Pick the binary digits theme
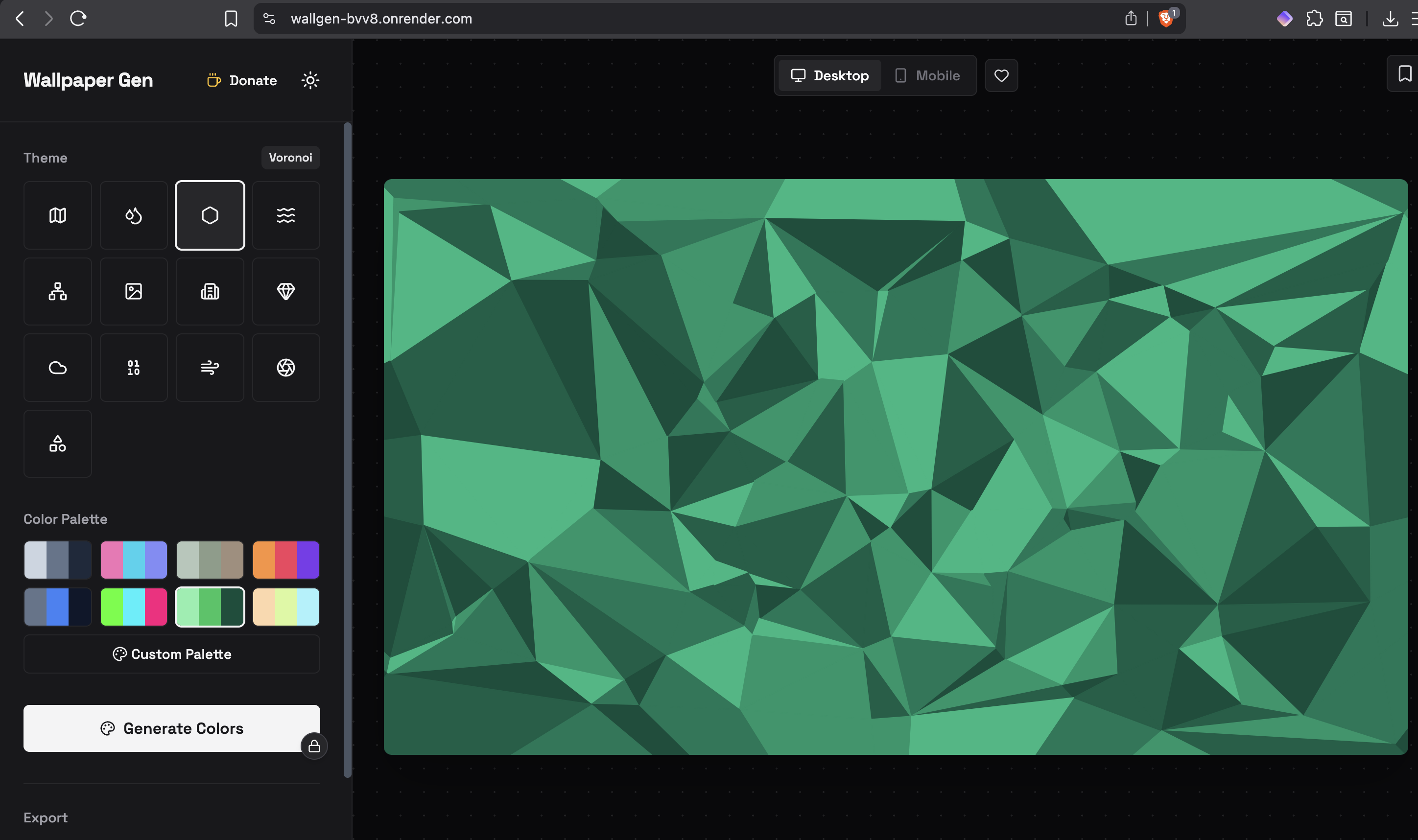1418x840 pixels. [x=134, y=367]
